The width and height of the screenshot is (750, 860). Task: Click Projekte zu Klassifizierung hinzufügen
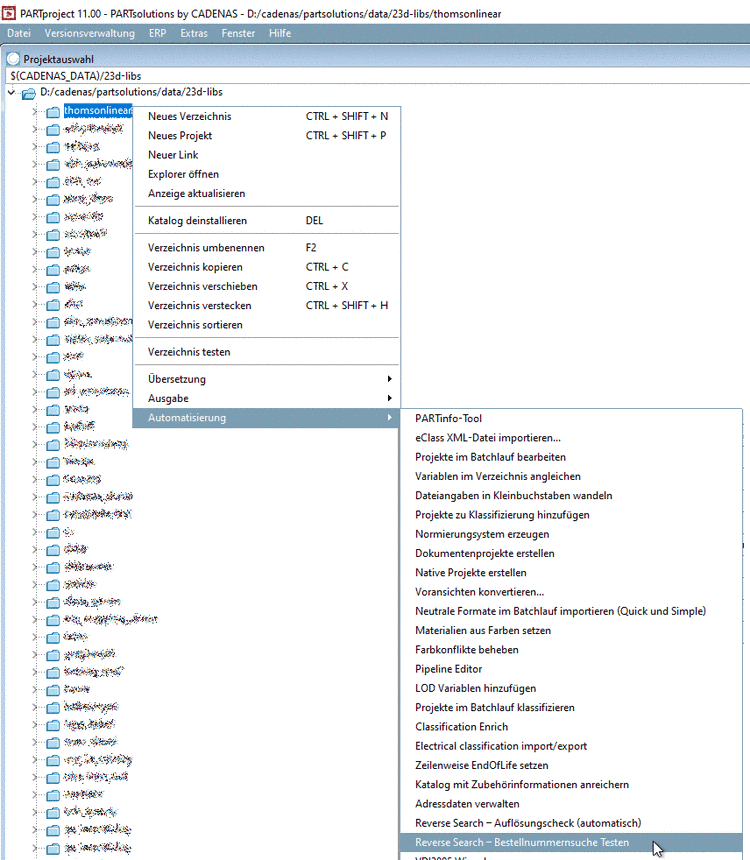(571, 514)
